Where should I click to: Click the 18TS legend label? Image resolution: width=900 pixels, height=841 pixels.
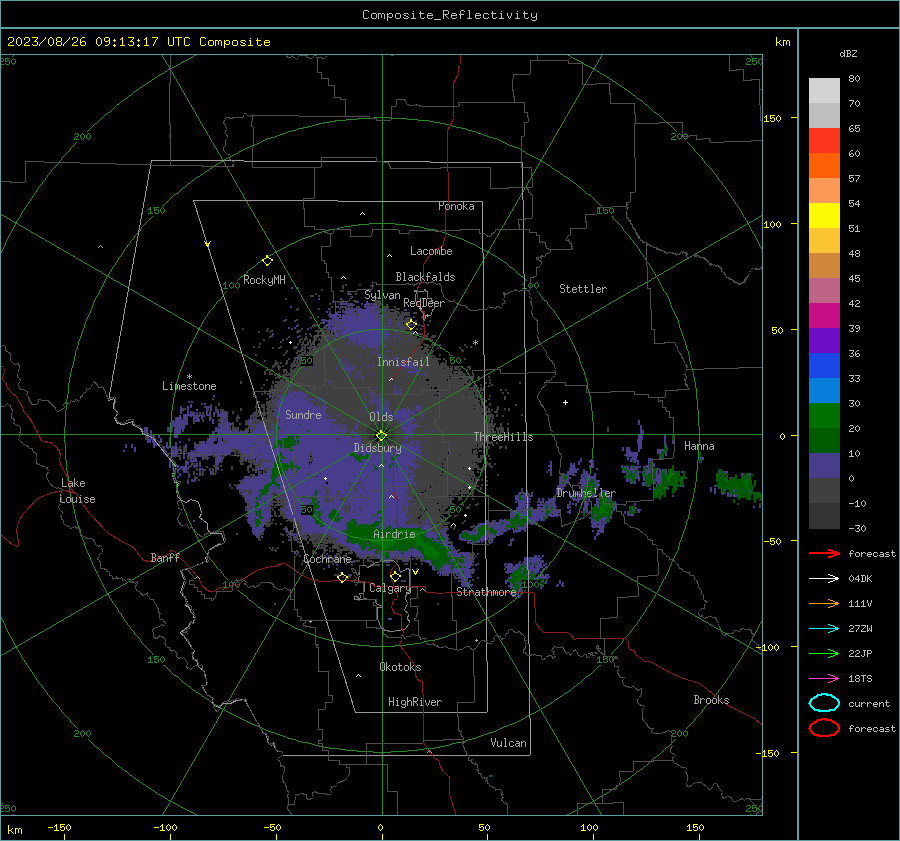click(x=860, y=679)
